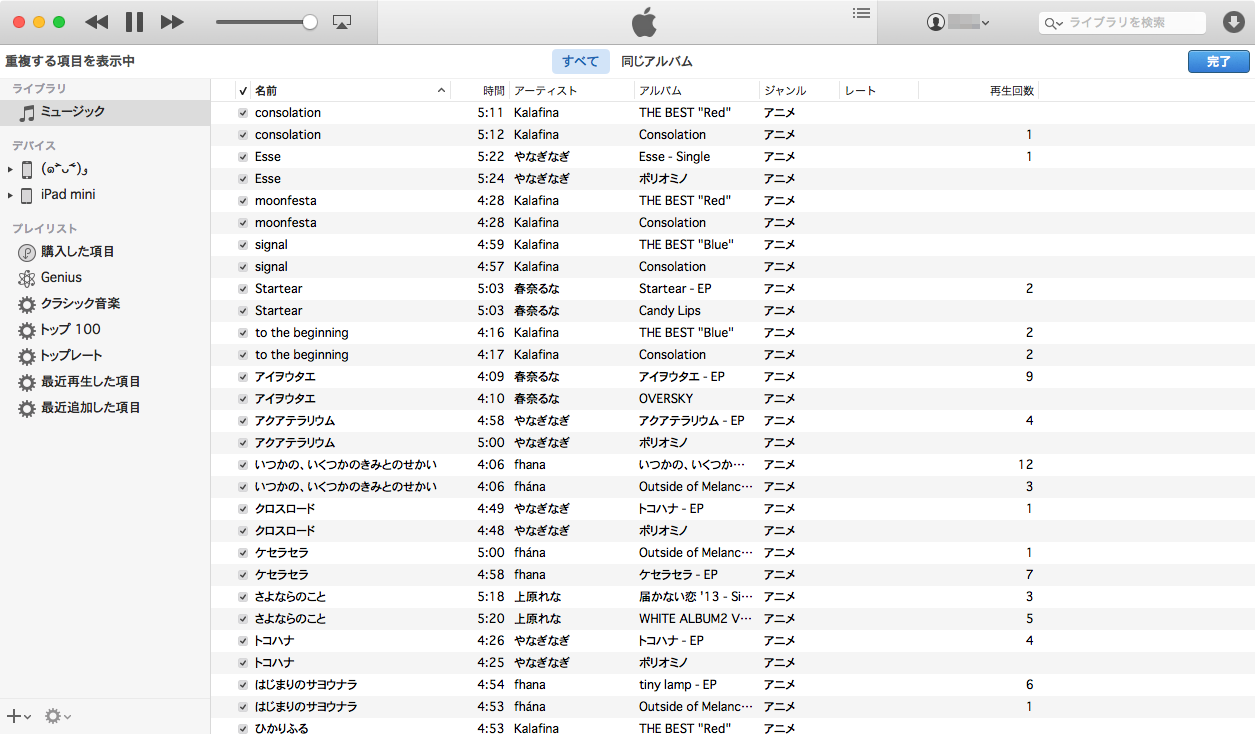Open the AirPlay output icon

coord(341,22)
